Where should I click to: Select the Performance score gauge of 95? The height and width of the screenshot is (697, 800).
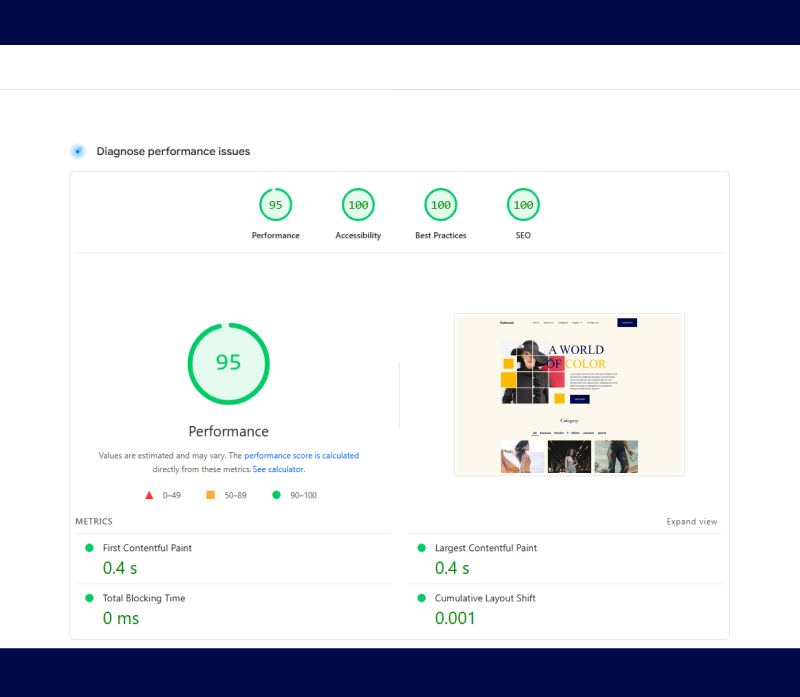click(275, 205)
